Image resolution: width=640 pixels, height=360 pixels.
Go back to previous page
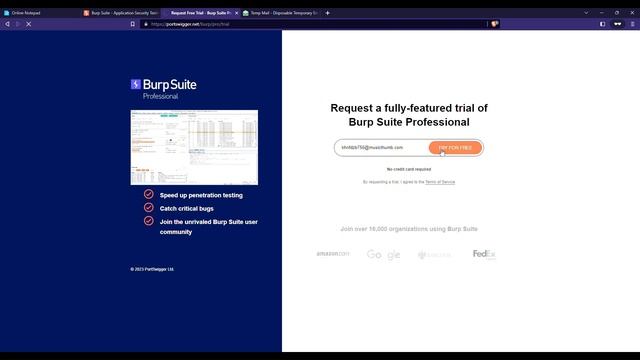(x=7, y=24)
